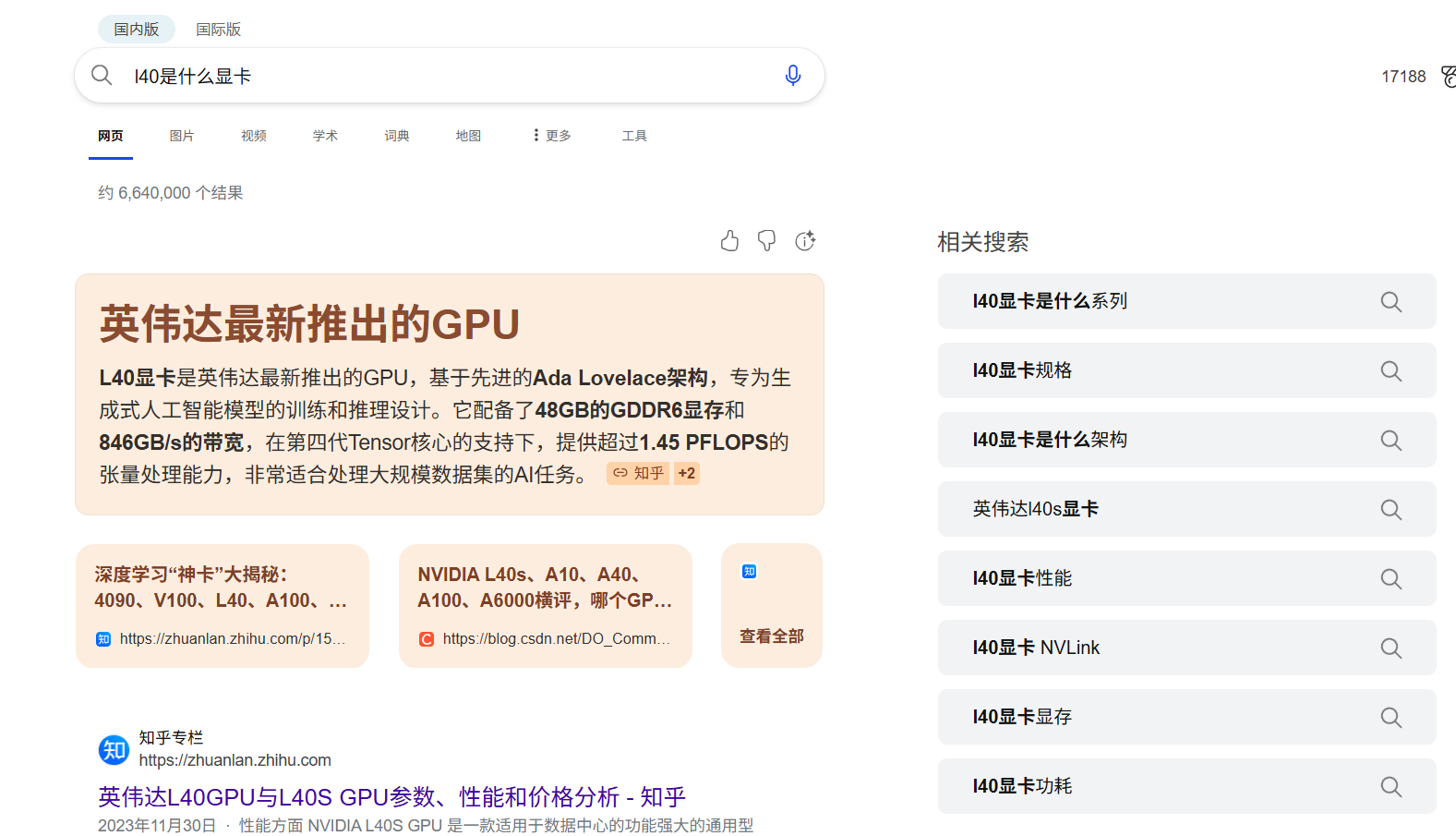Click search icon beside l40显卡显存
1456x836 pixels.
(1390, 717)
